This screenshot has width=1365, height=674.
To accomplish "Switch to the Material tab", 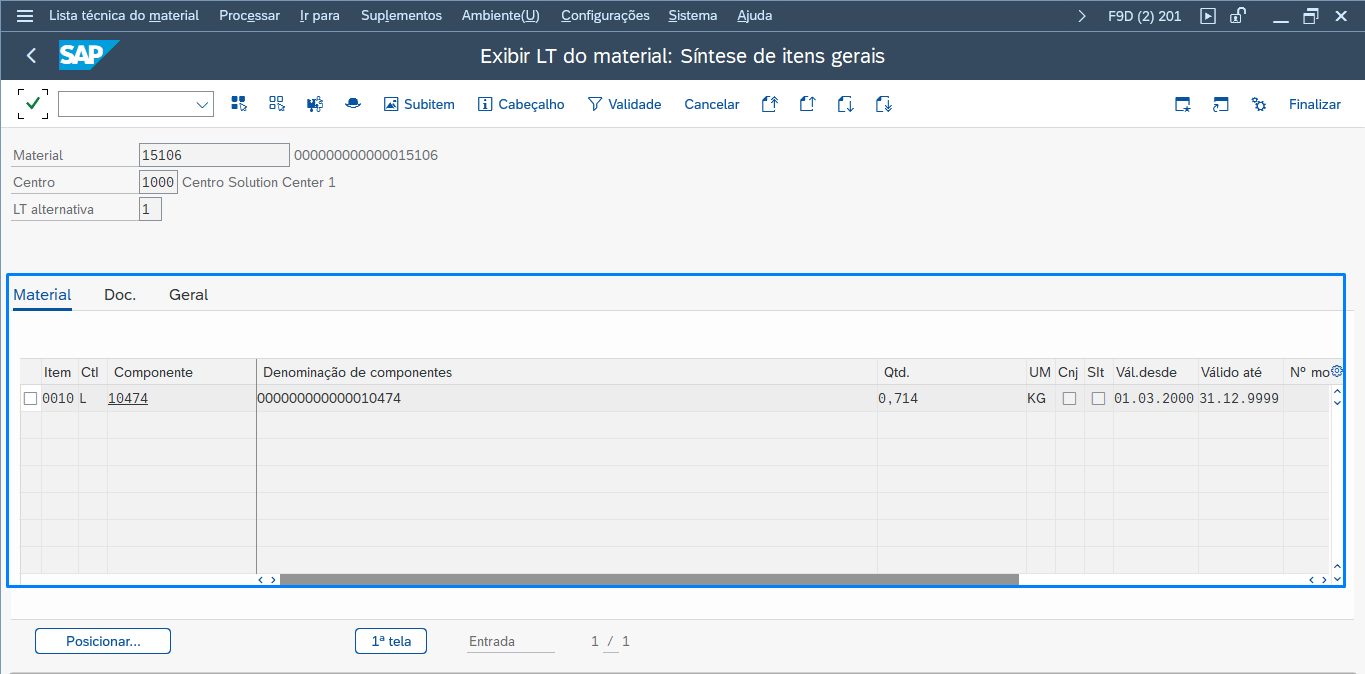I will tap(42, 295).
